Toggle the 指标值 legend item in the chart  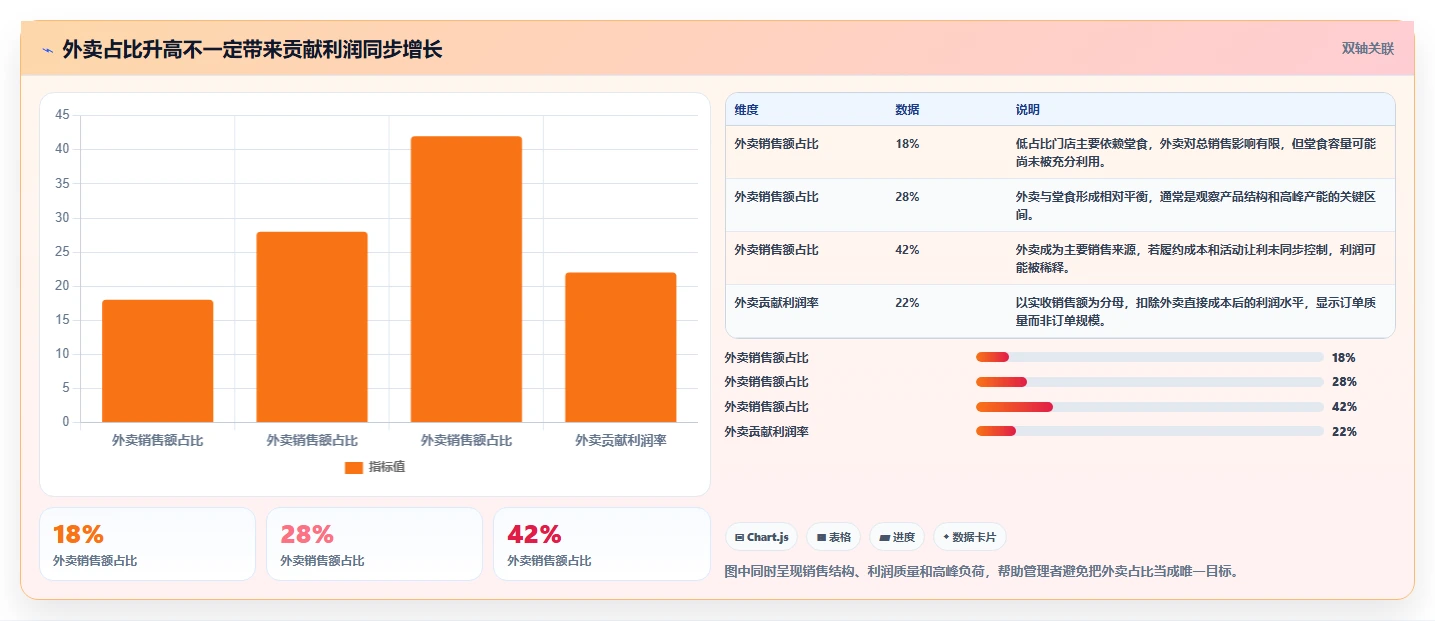[375, 467]
